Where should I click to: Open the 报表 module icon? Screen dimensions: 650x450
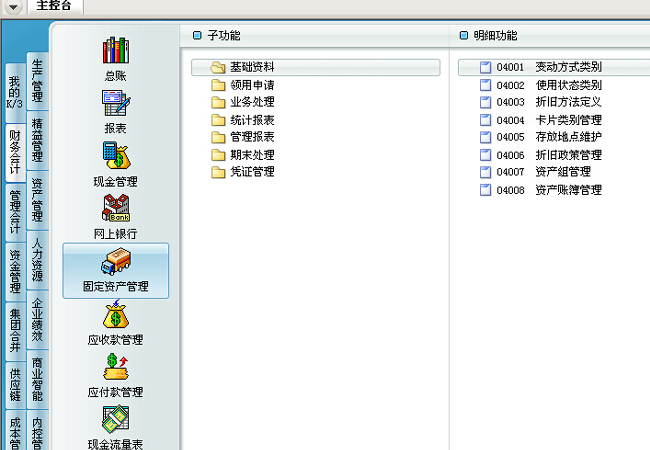click(116, 103)
